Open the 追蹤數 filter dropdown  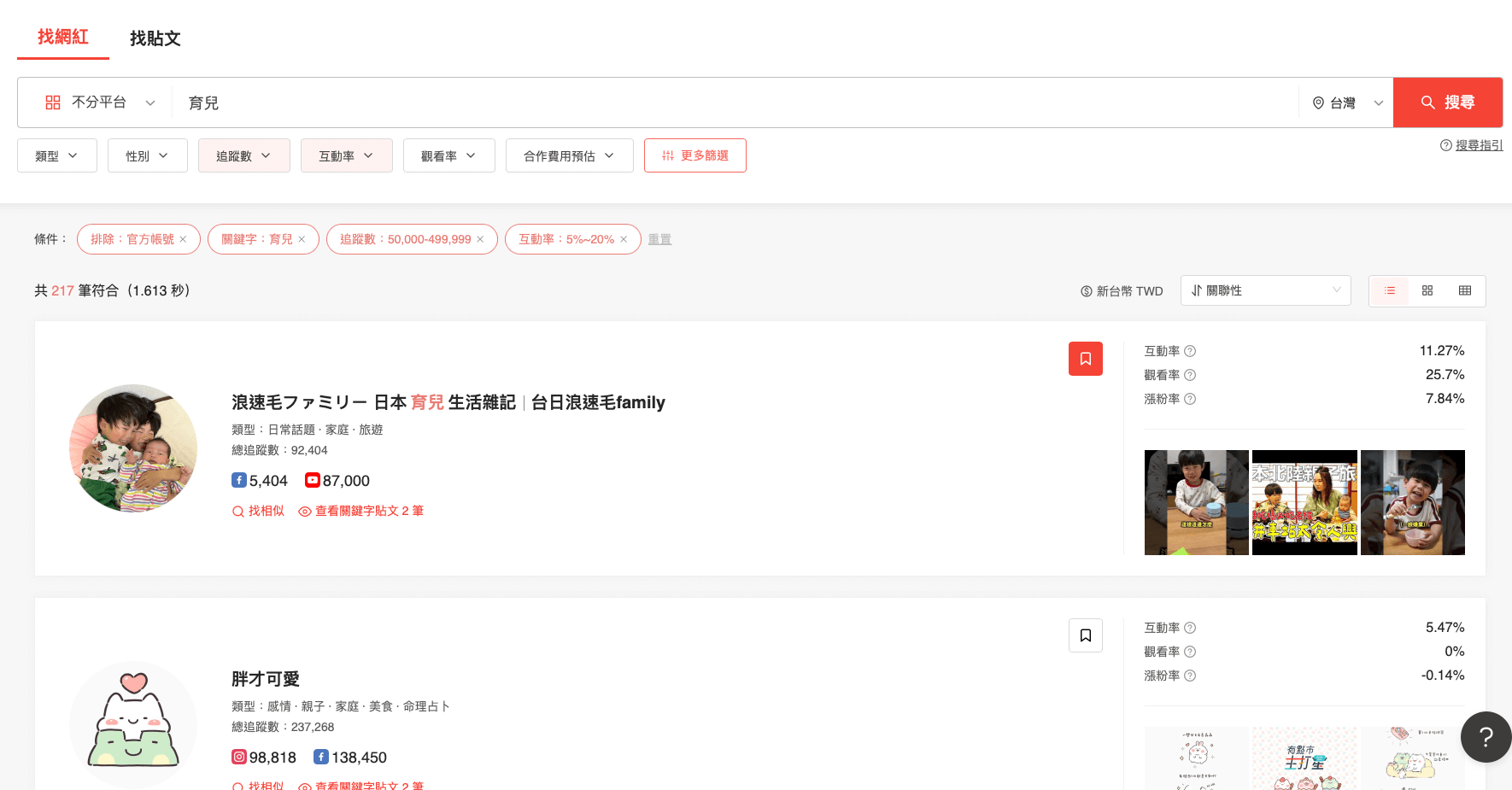tap(244, 155)
